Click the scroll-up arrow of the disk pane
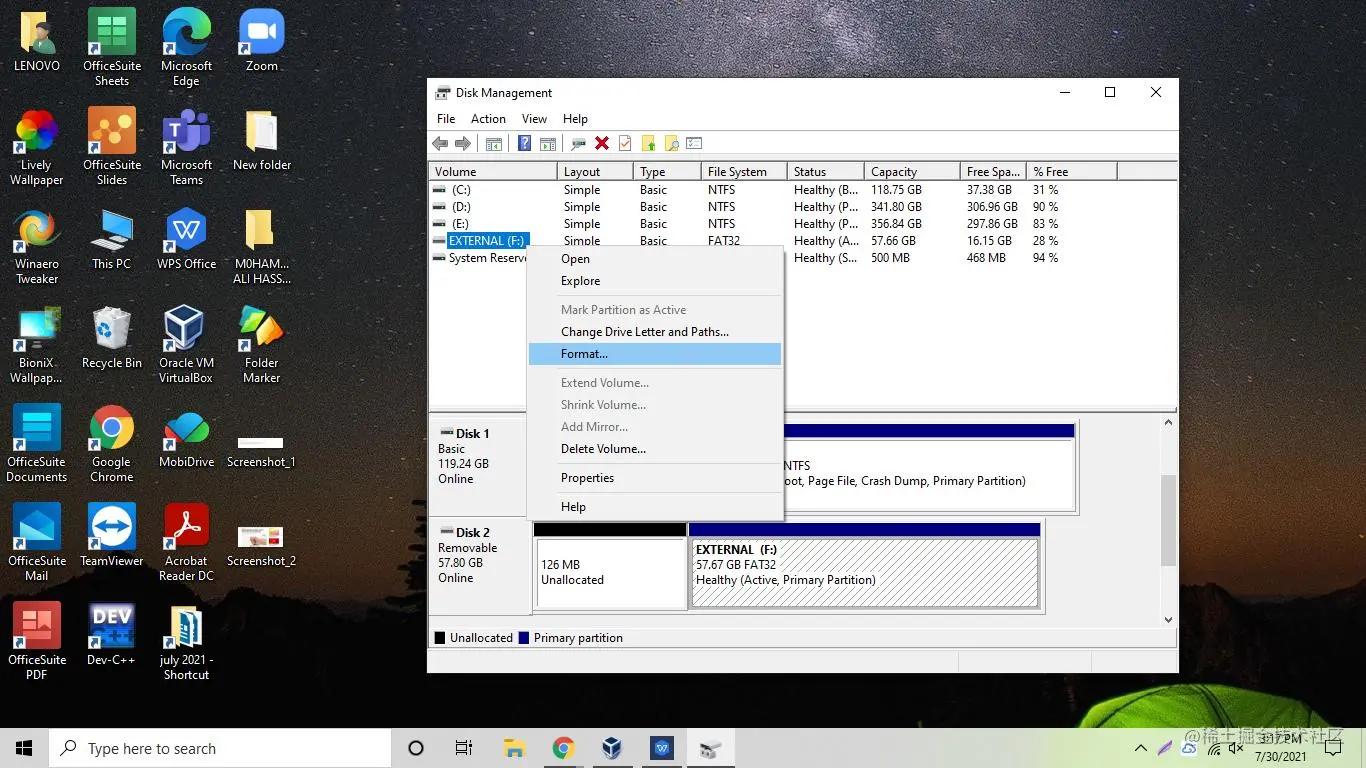This screenshot has height=768, width=1366. (1168, 423)
